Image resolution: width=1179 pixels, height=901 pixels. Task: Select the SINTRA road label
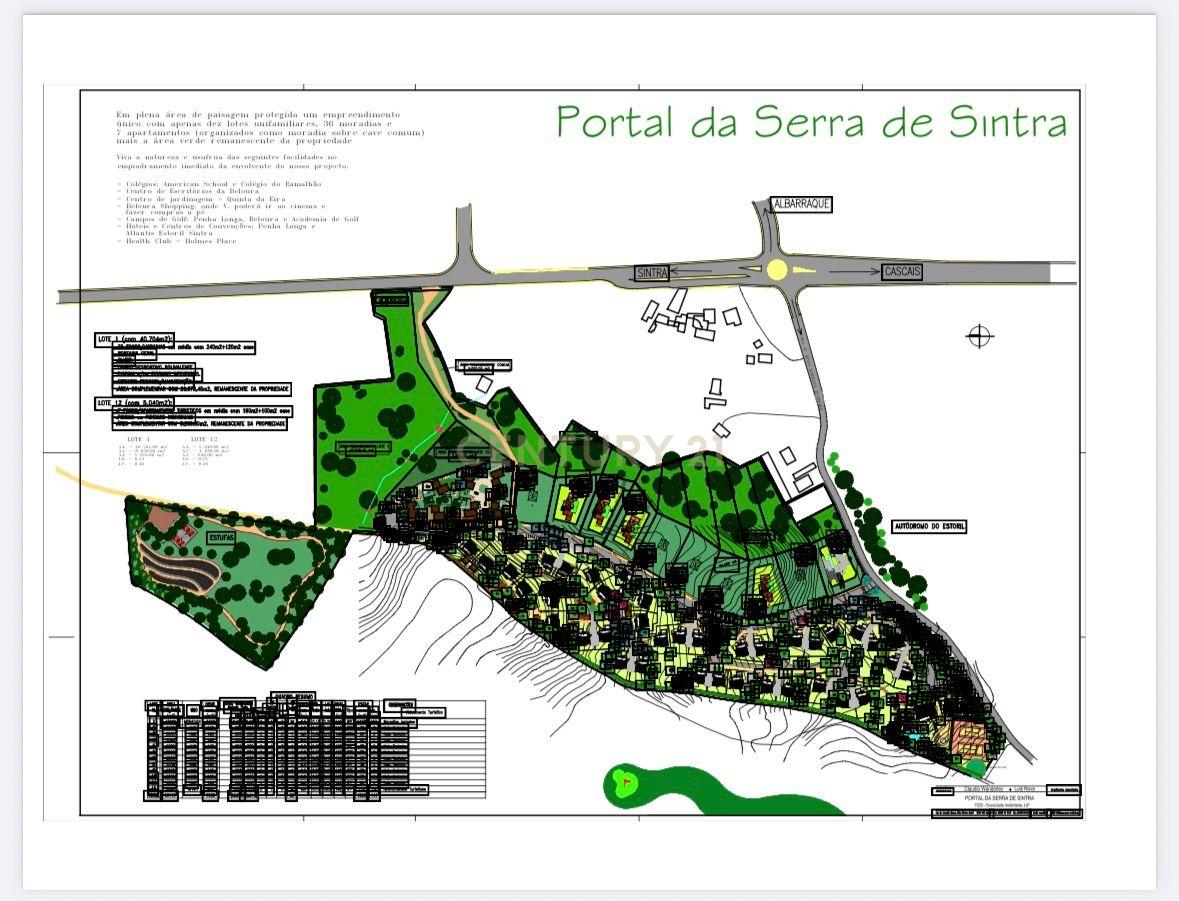(x=653, y=272)
